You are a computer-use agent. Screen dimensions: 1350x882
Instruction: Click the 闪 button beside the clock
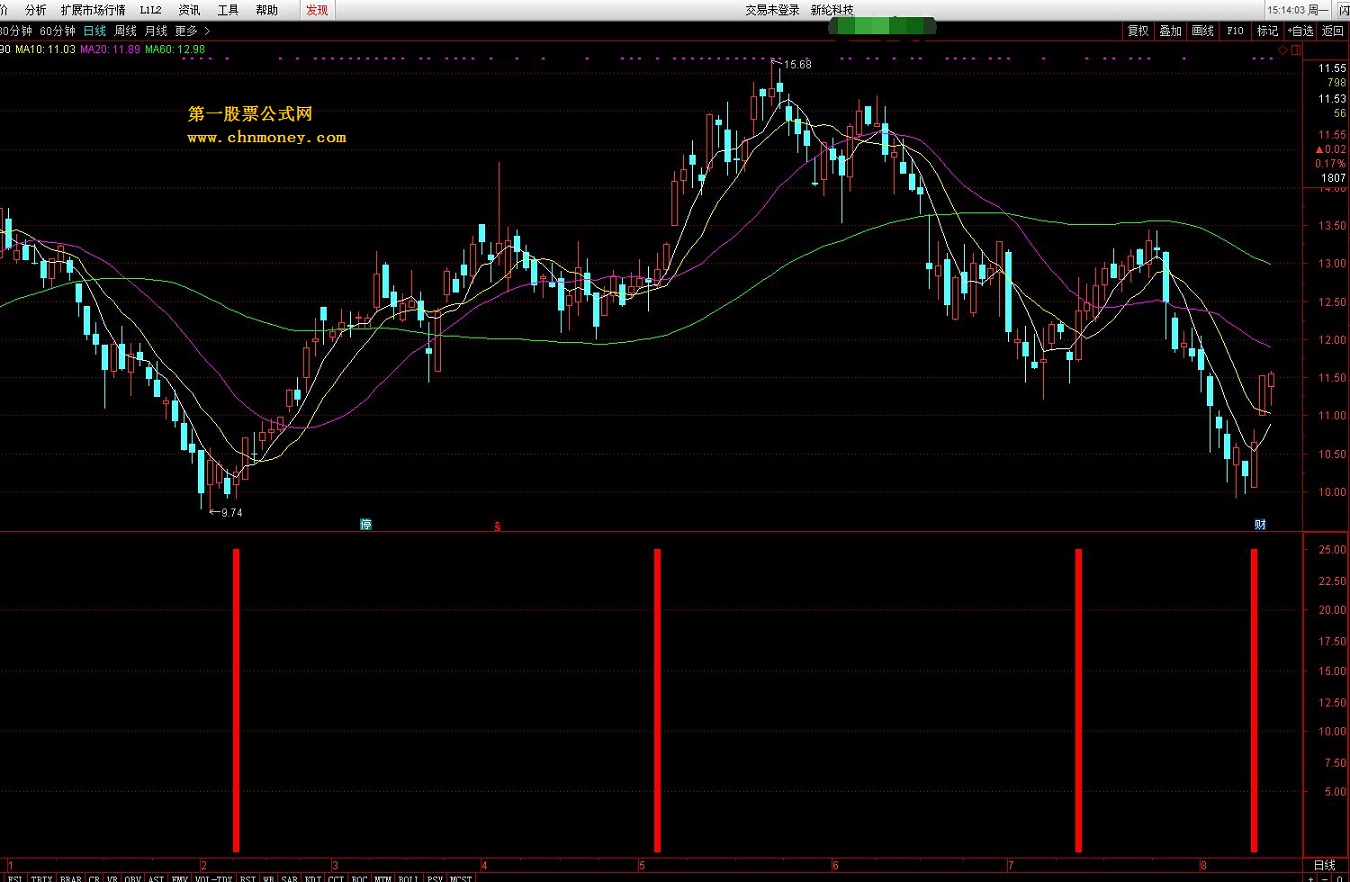[x=1343, y=10]
